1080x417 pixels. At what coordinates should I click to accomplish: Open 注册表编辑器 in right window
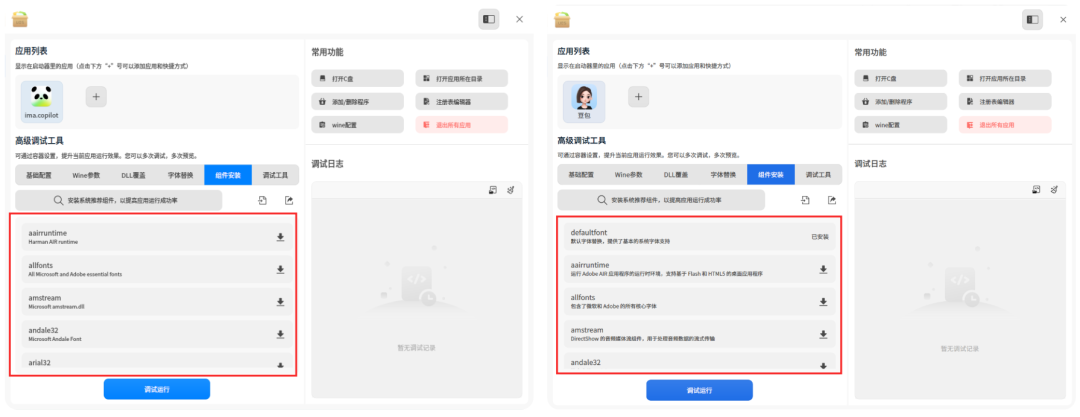[x=1004, y=102]
